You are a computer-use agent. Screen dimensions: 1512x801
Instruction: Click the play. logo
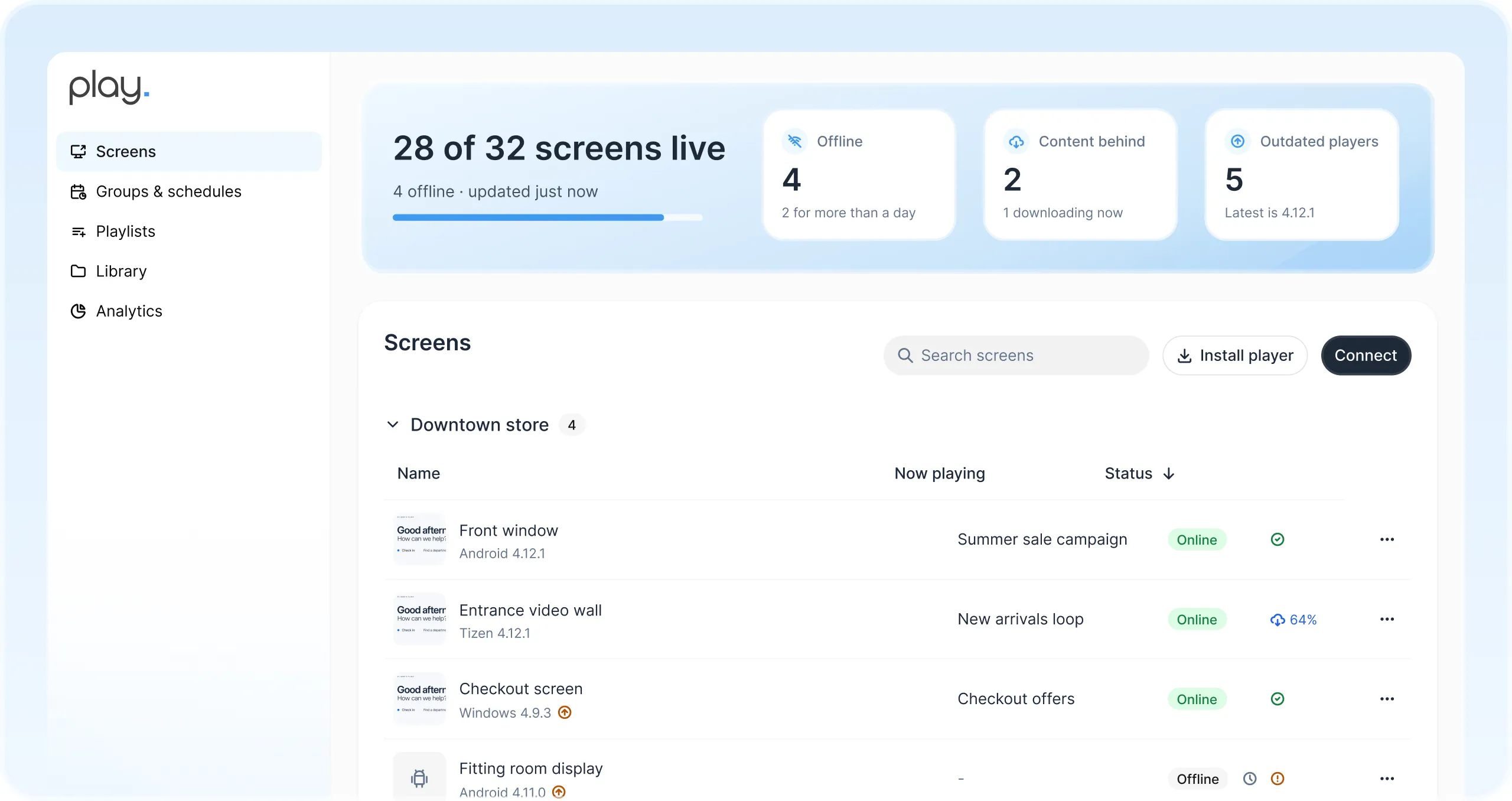coord(109,87)
